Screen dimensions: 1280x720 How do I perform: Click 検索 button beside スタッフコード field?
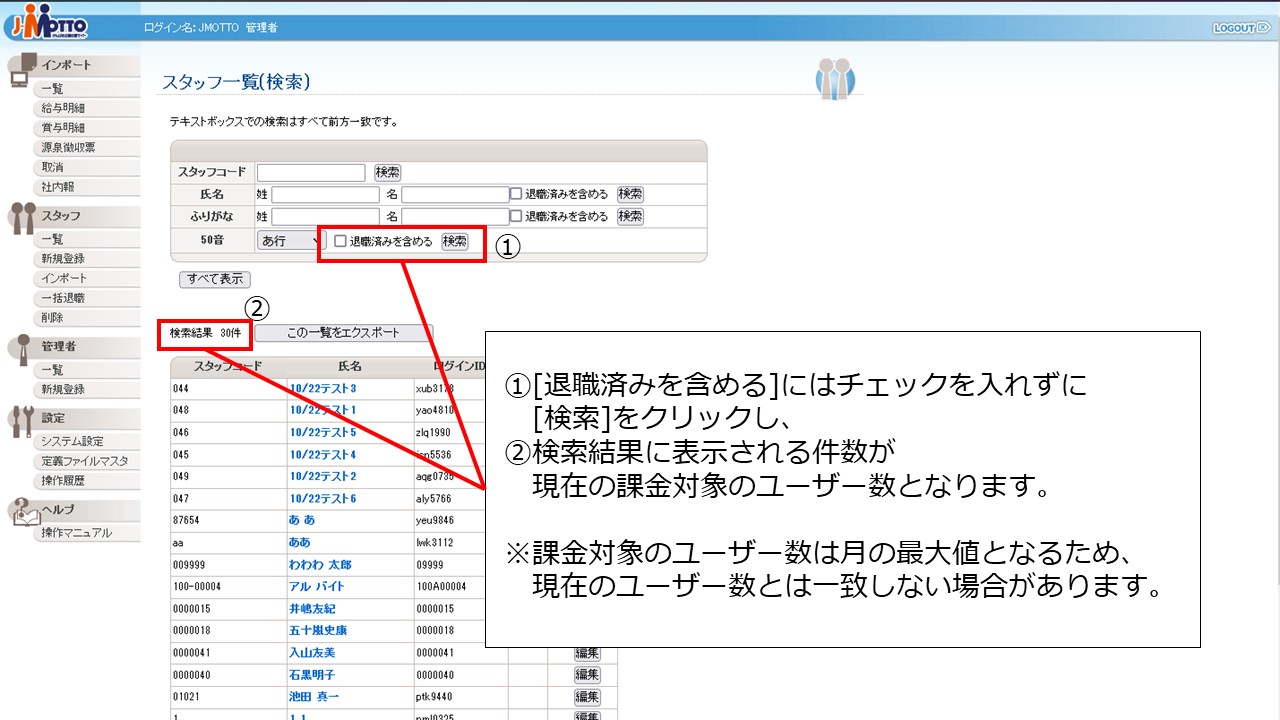tap(387, 173)
